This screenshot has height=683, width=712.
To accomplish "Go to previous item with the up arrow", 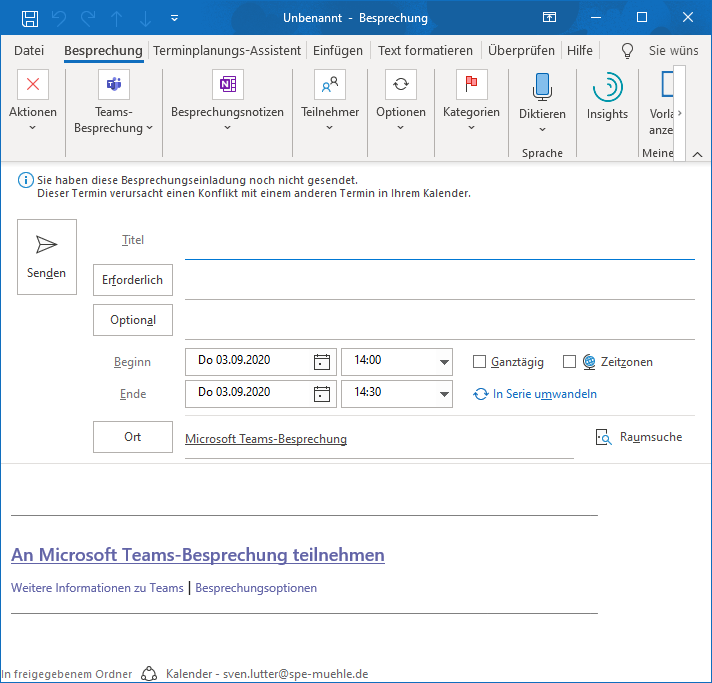I will point(117,19).
